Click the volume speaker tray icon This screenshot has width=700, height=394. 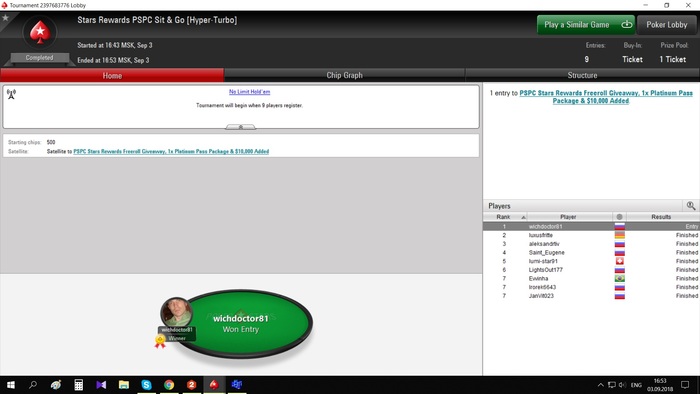622,385
